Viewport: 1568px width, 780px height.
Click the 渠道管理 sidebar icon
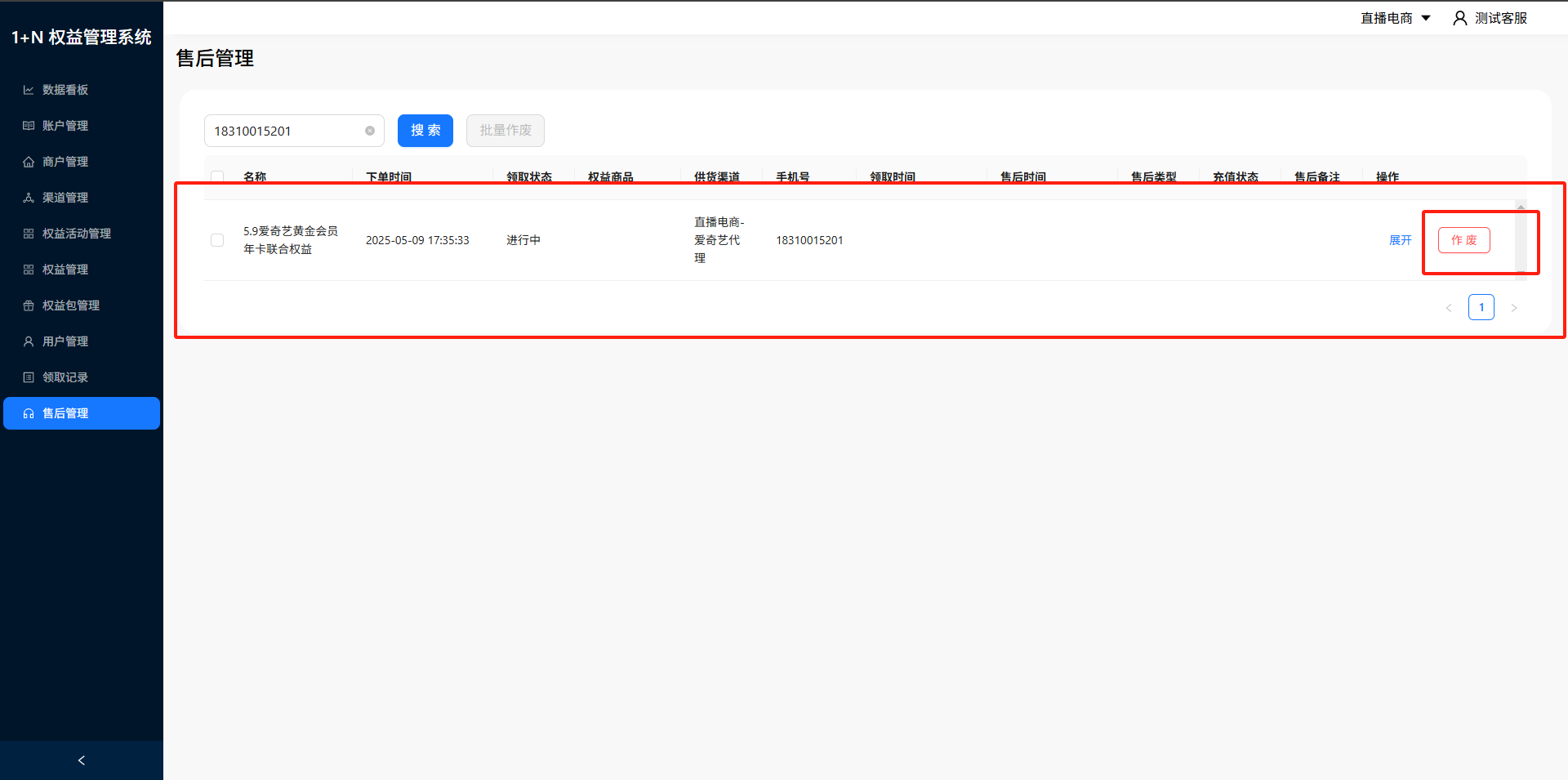tap(29, 198)
